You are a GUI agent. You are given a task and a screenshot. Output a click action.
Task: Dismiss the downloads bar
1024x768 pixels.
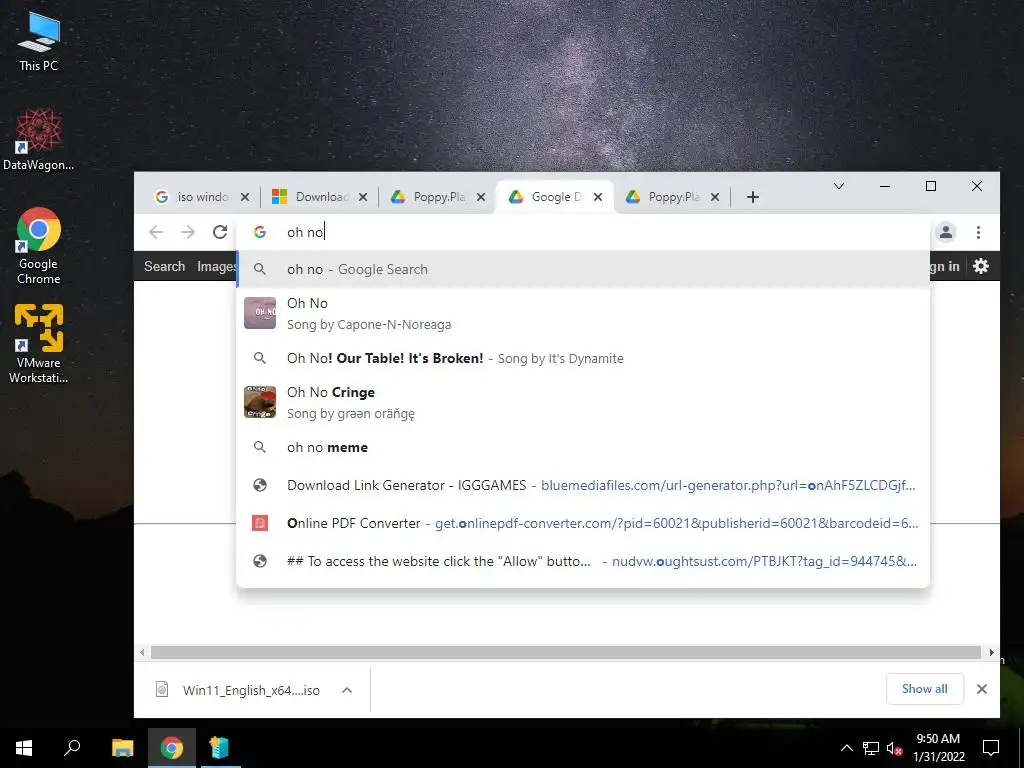click(982, 689)
